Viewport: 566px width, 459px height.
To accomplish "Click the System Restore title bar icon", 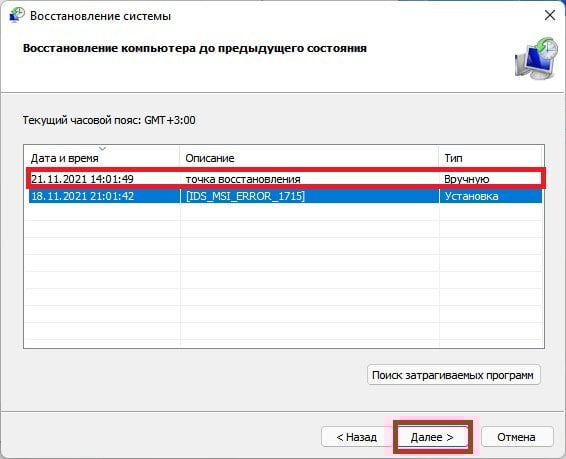I will (16, 16).
